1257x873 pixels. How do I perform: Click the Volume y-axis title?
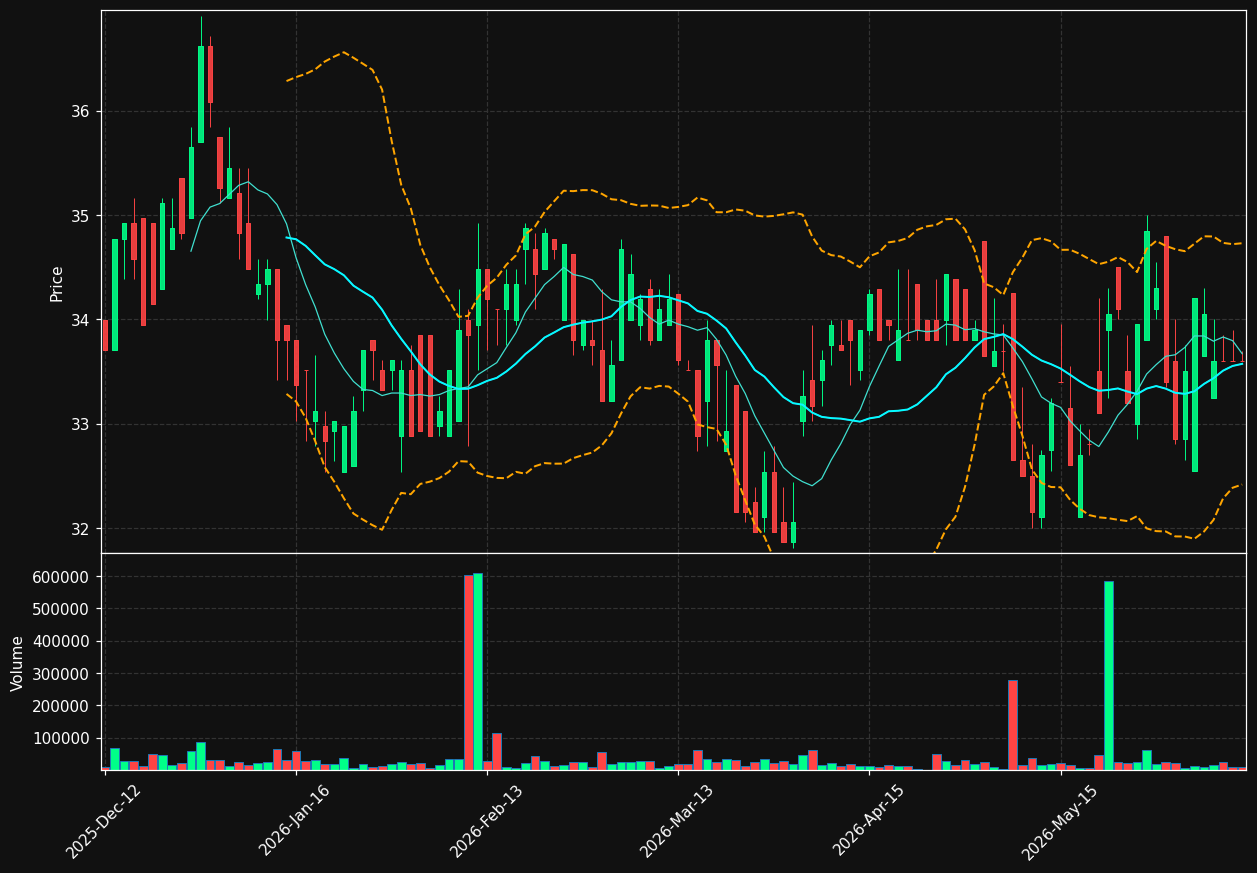[18, 663]
